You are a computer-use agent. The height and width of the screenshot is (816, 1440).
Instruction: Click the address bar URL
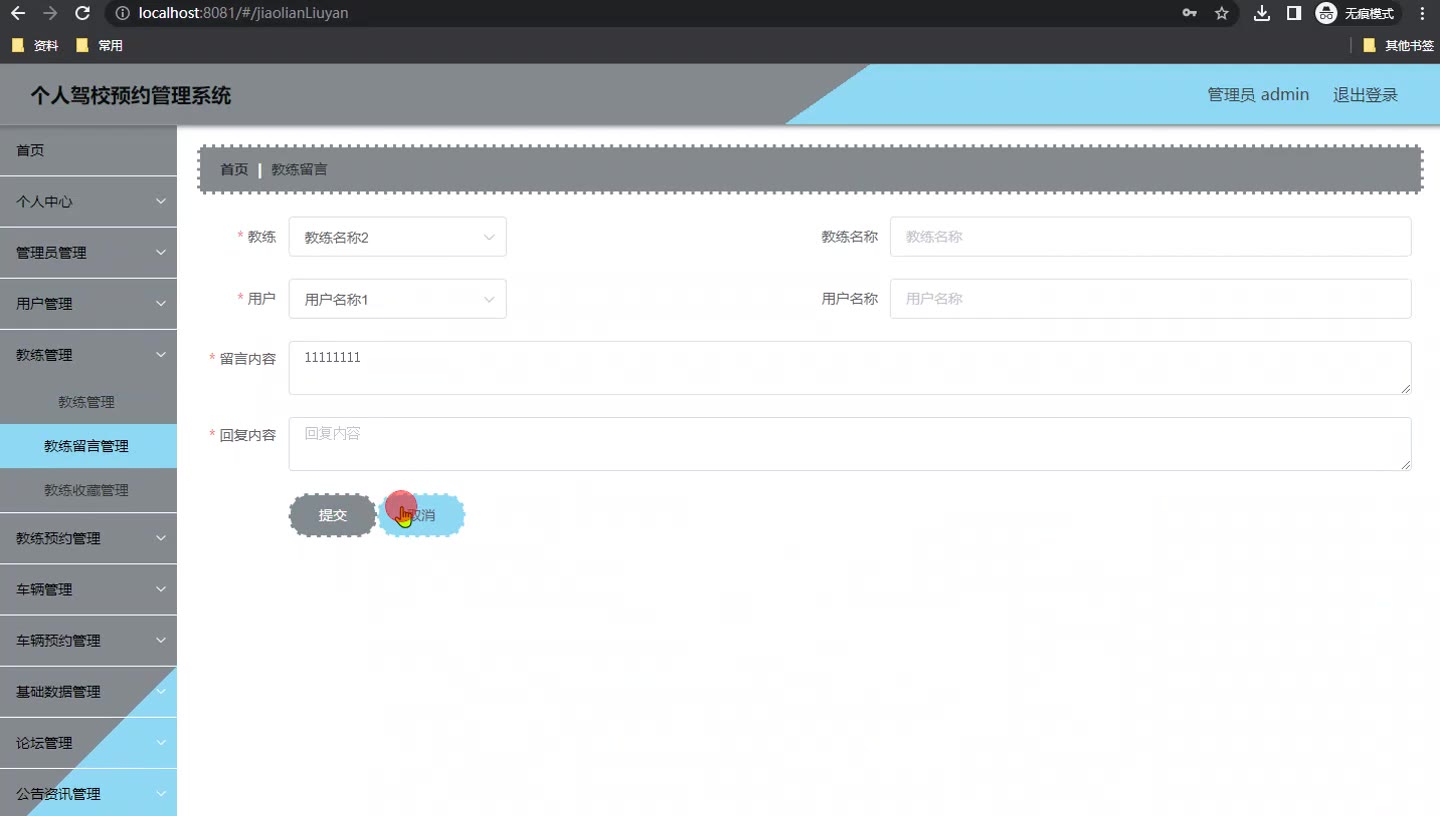coord(244,14)
